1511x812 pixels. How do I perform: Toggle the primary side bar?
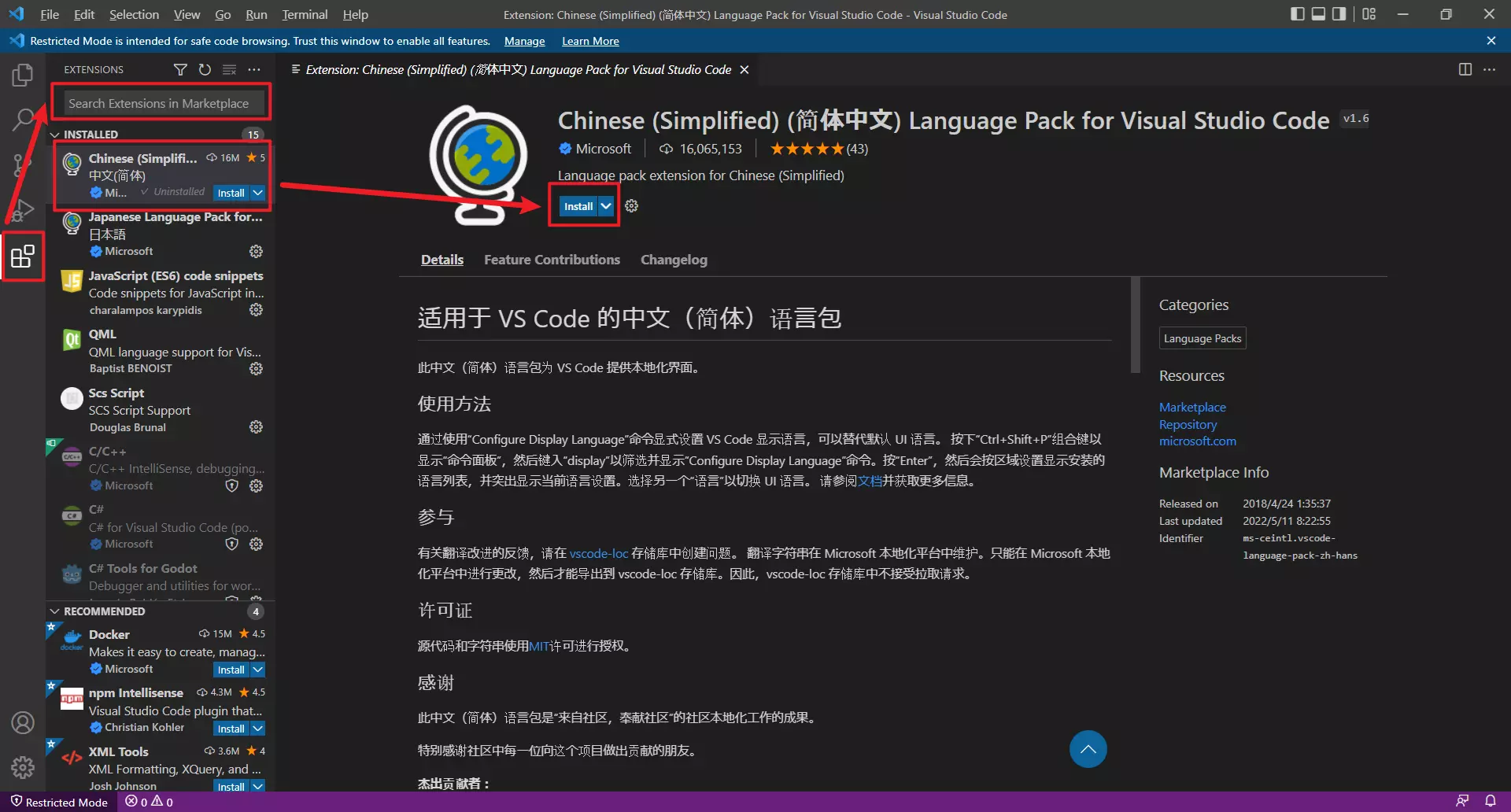[x=1298, y=14]
